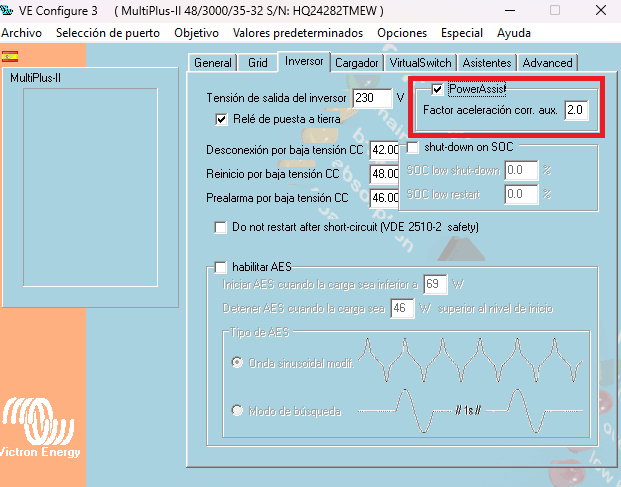Open the Especial menu

(x=462, y=33)
